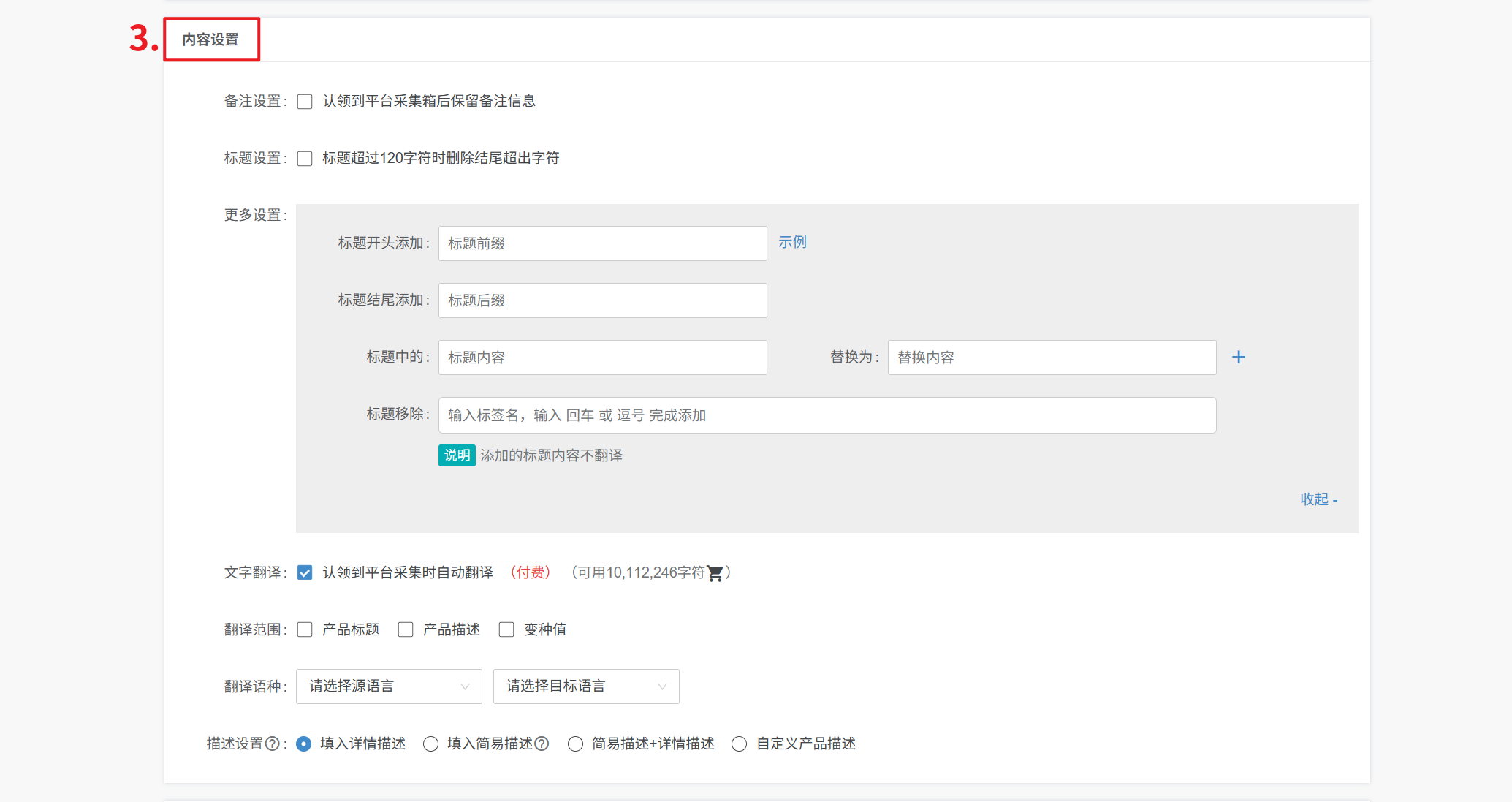The width and height of the screenshot is (1512, 802).
Task: Open the 请选择目标语言 dropdown
Action: 585,686
